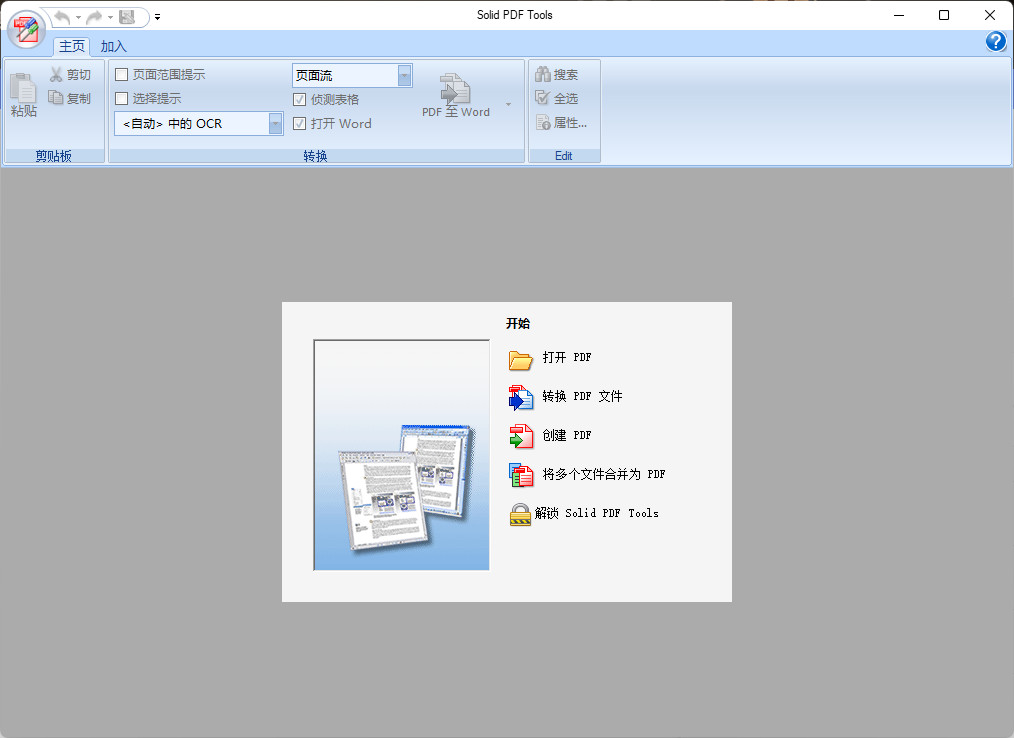Toggle the 打开 Word checkbox
The height and width of the screenshot is (738, 1014).
coord(299,123)
